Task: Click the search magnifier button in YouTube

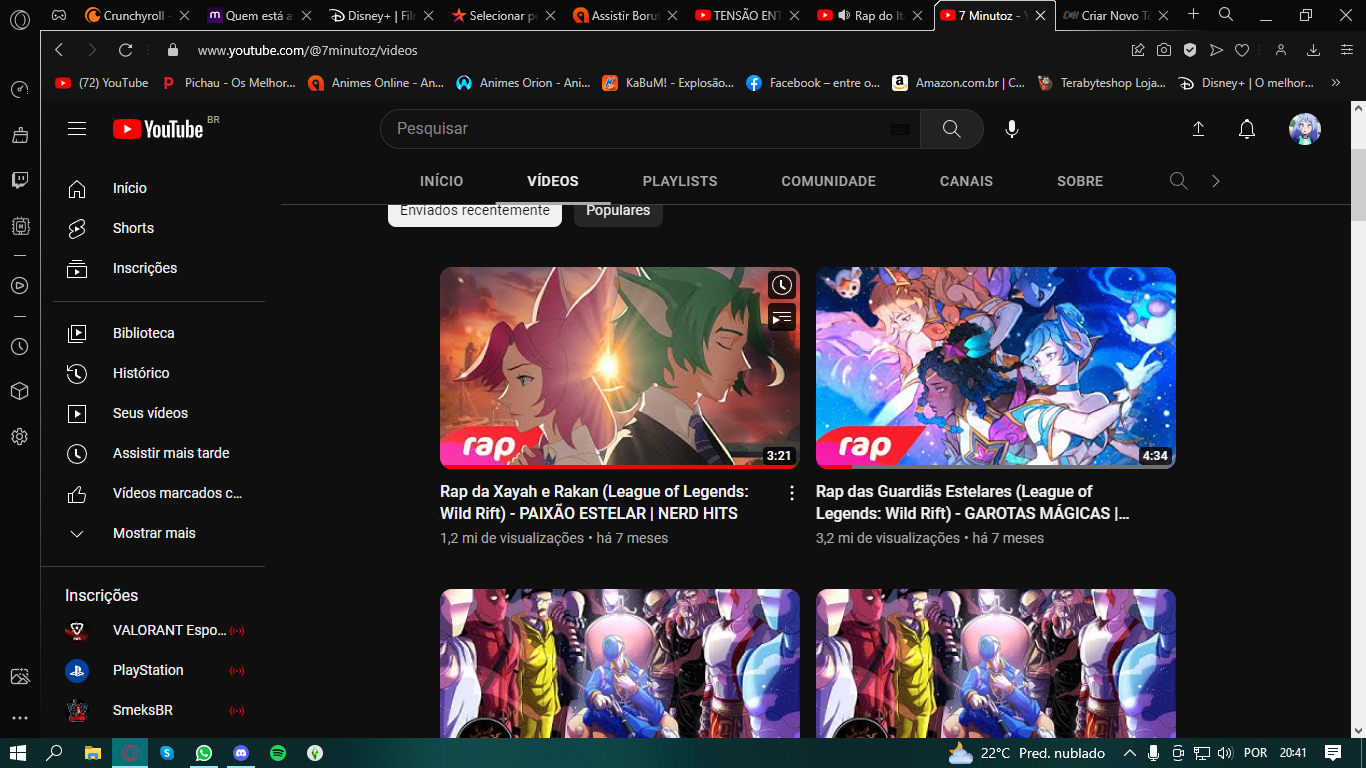Action: (952, 129)
